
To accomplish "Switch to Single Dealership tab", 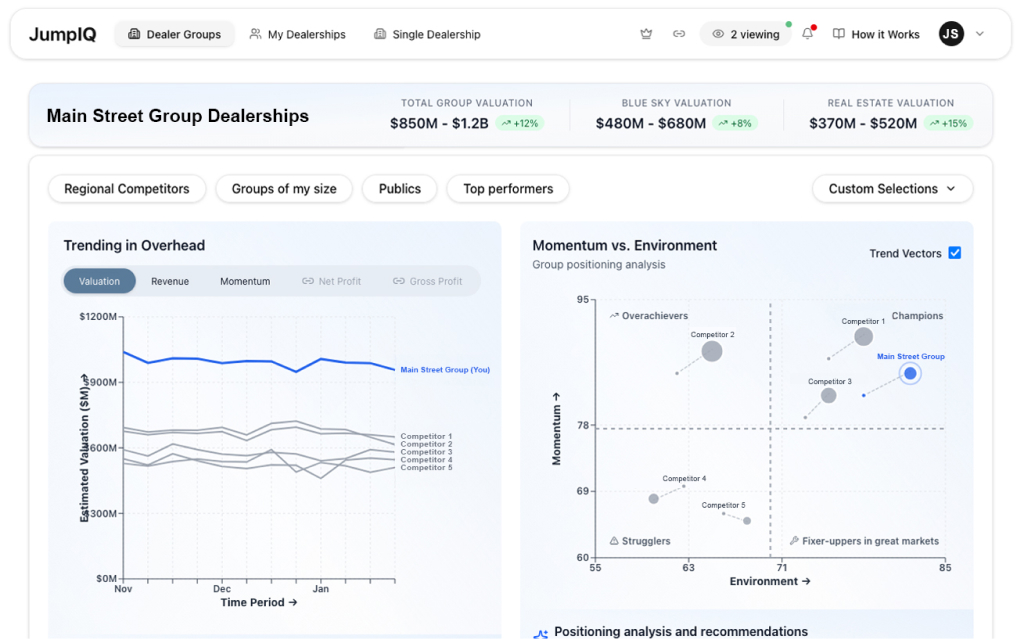I will 427,34.
